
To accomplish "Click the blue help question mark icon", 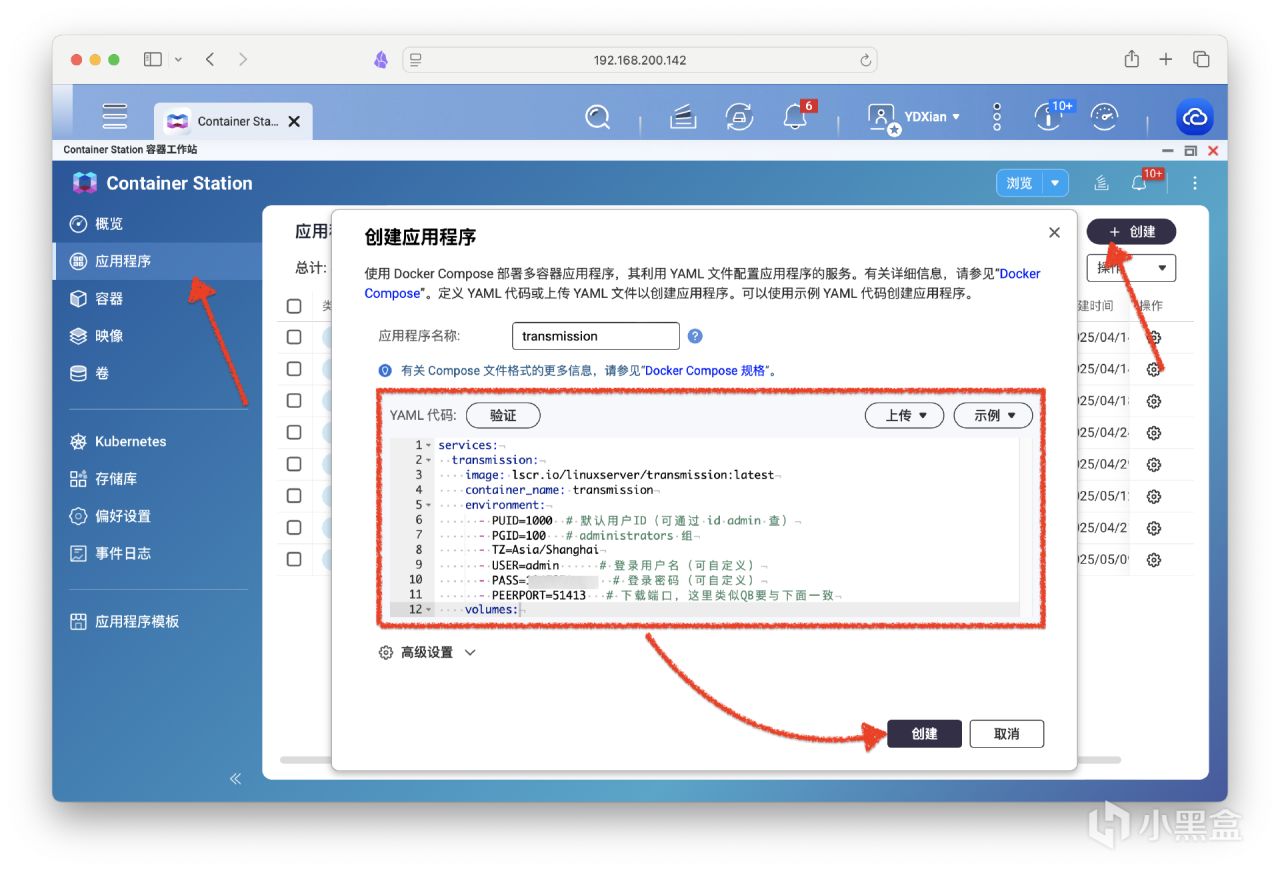I will click(x=695, y=336).
